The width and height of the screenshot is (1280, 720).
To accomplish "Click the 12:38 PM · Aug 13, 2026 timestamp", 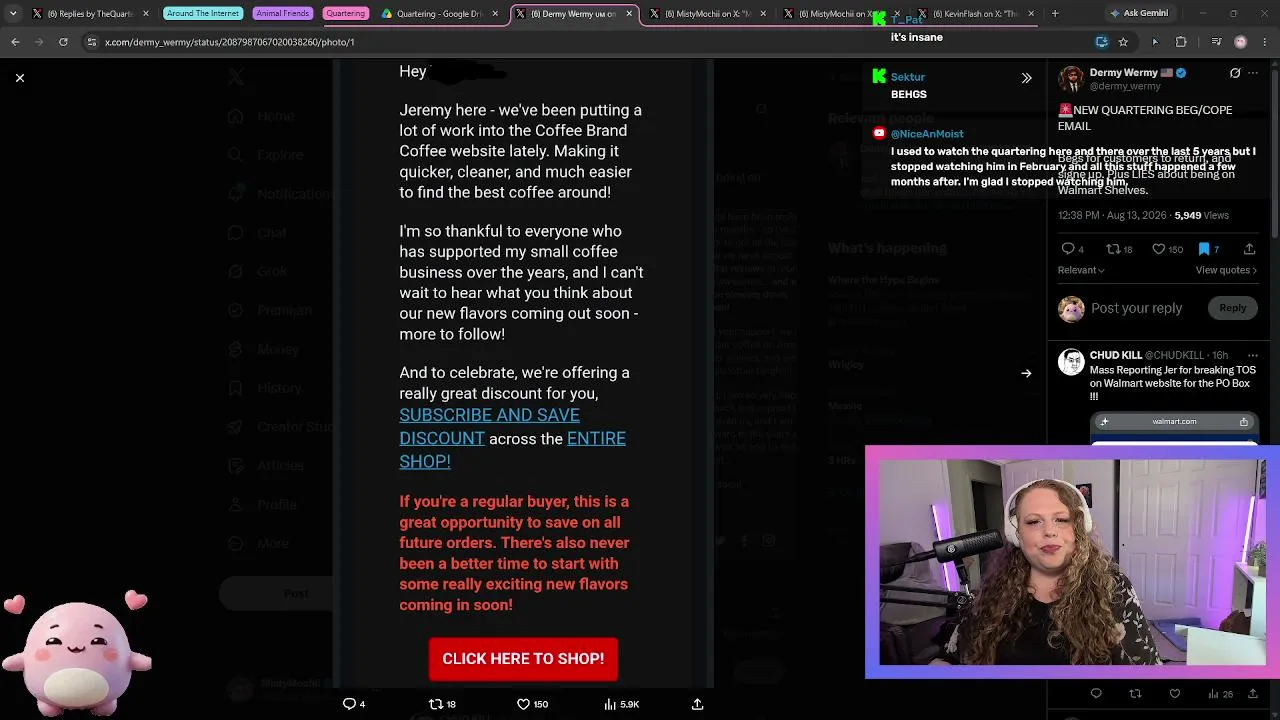I will pyautogui.click(x=1113, y=215).
